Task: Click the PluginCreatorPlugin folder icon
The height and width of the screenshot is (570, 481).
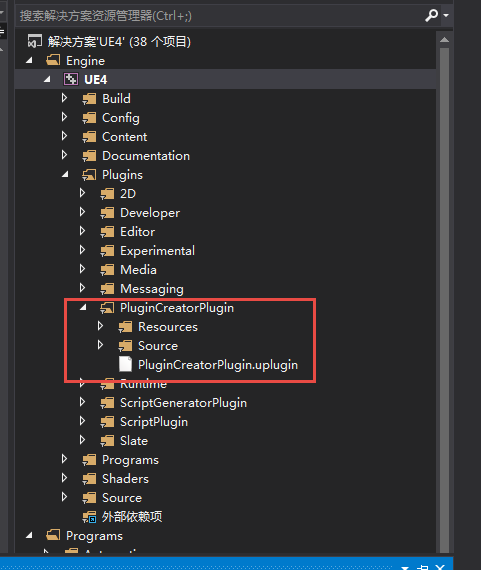Action: coord(107,308)
